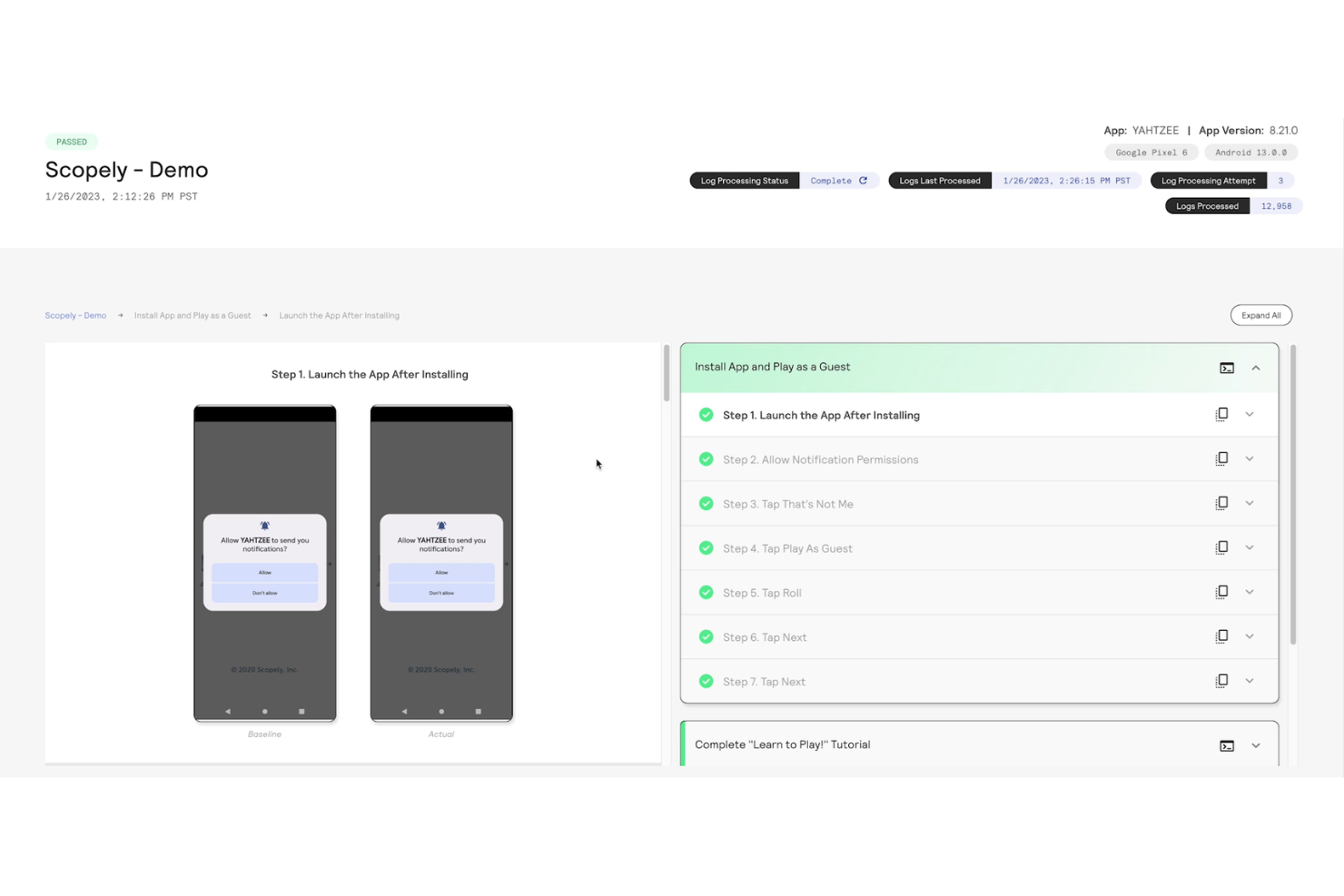Viewport: 1344px width, 896px height.
Task: Click the green checkmark on Step 1
Action: 707,414
